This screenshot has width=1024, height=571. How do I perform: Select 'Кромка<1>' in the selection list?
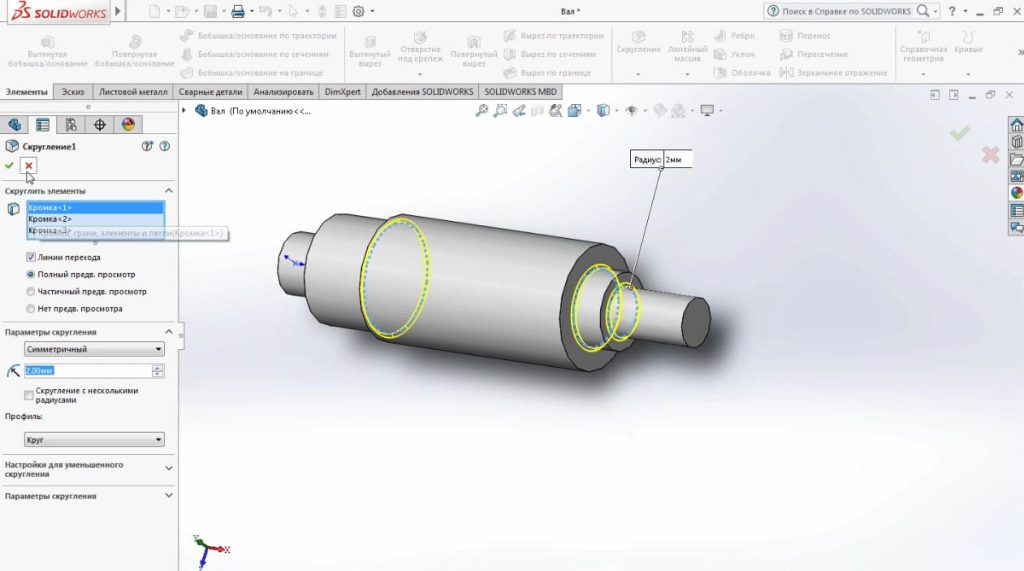point(95,207)
